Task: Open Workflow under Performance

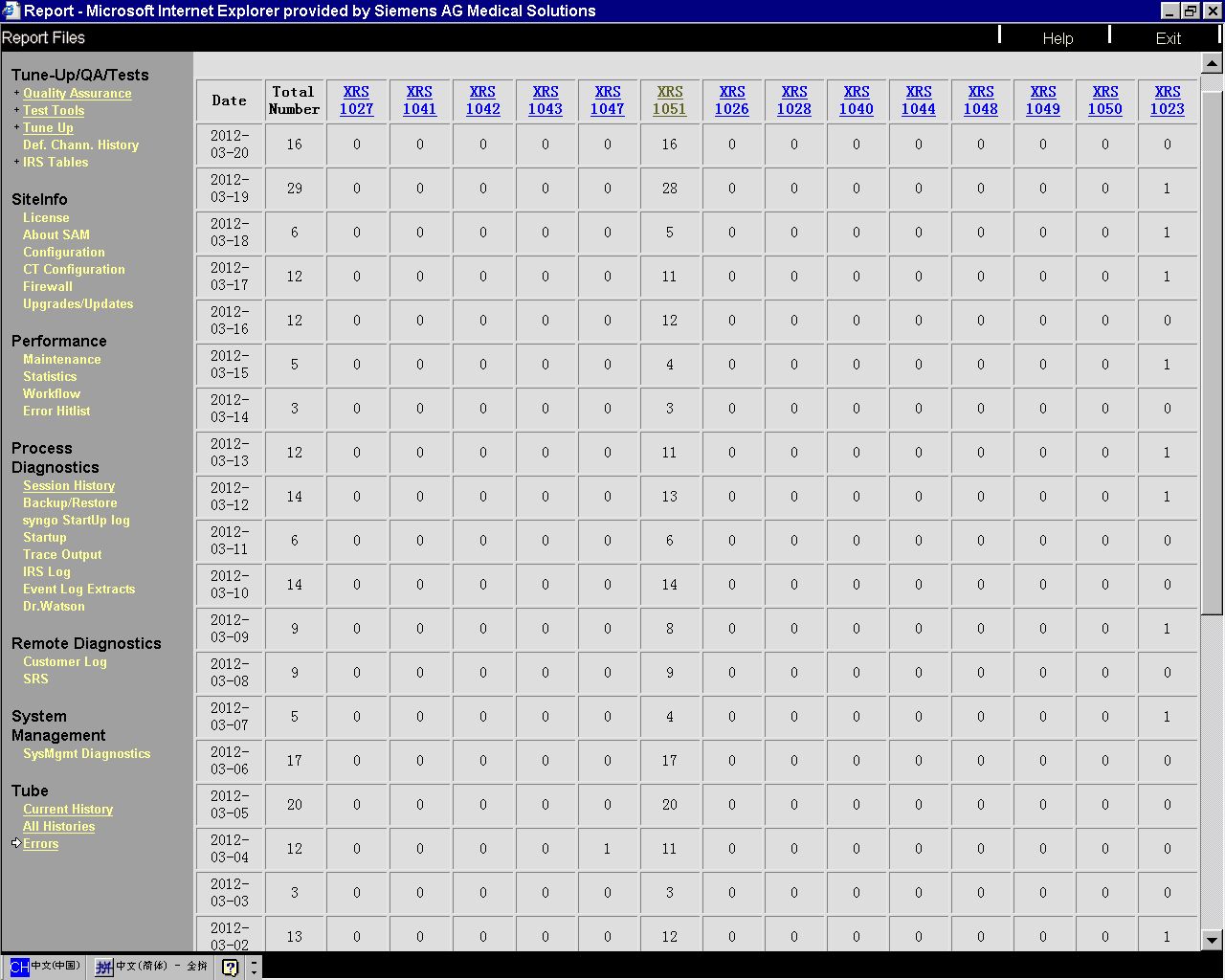Action: [52, 394]
